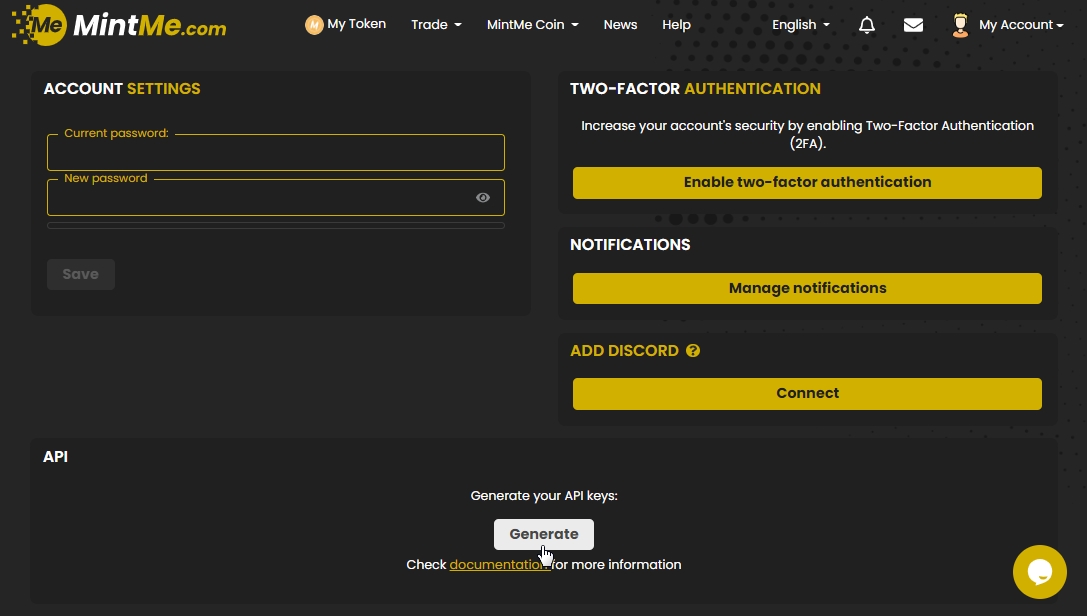Click Add Discord help question icon
This screenshot has height=616, width=1087.
coord(693,351)
